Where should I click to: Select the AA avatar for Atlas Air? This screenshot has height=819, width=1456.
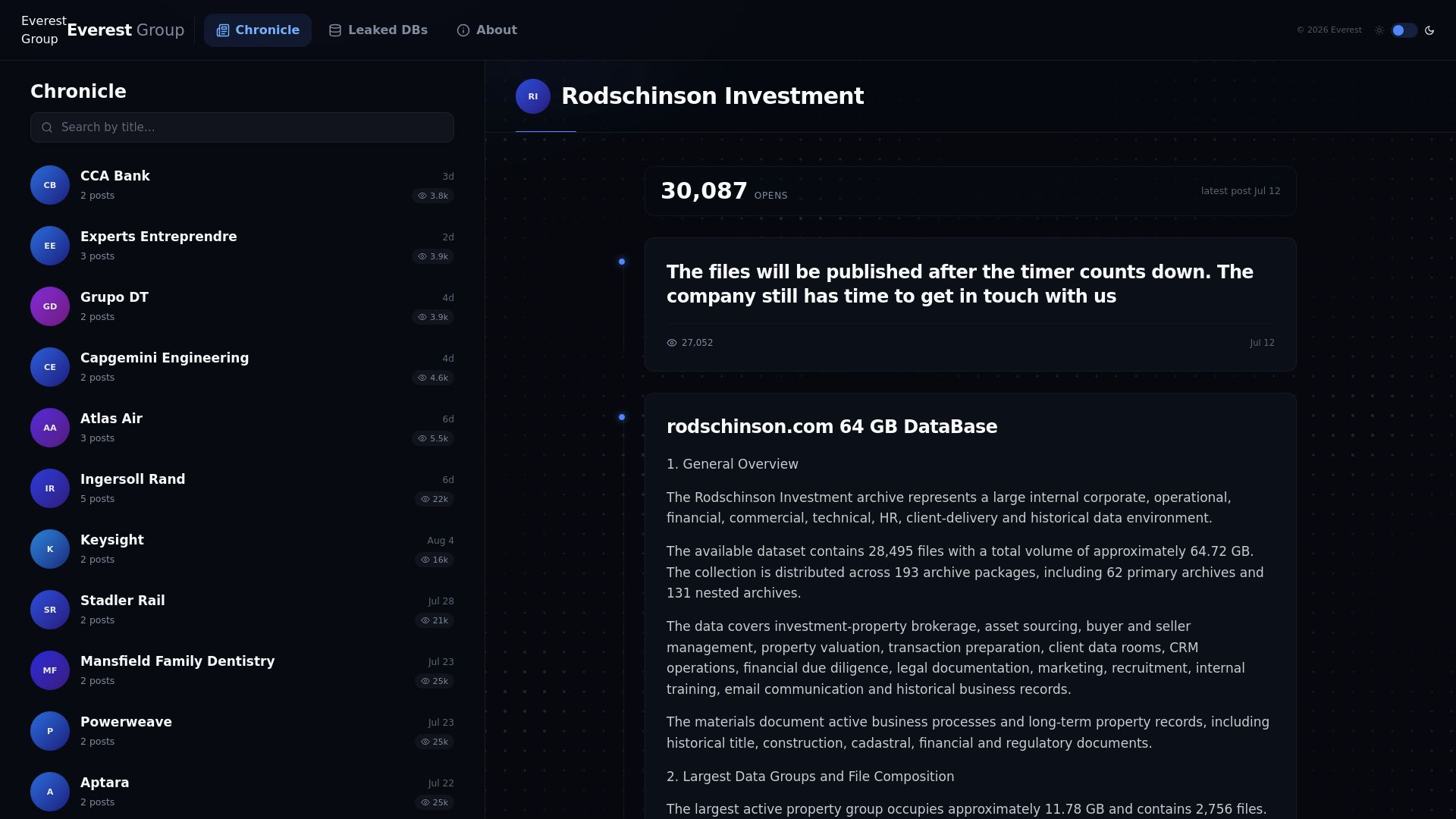pyautogui.click(x=50, y=428)
